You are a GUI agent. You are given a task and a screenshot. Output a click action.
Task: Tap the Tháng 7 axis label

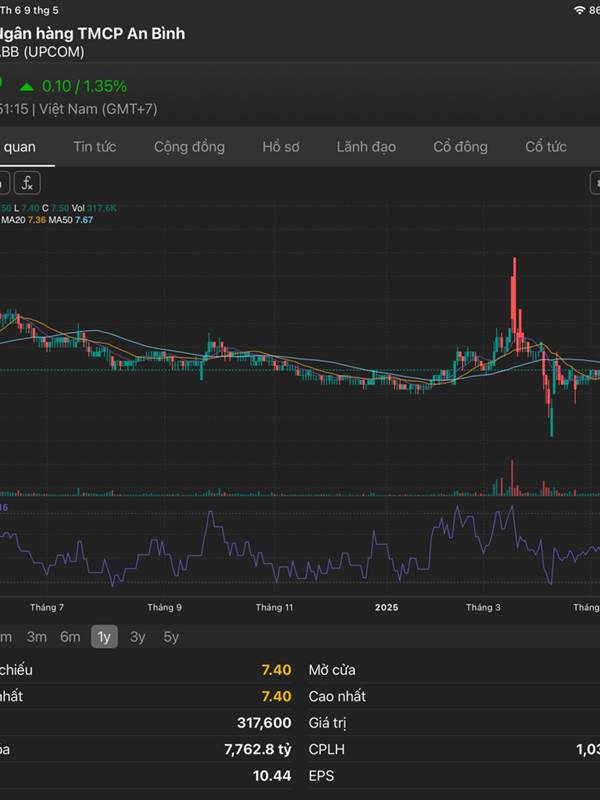(x=47, y=607)
